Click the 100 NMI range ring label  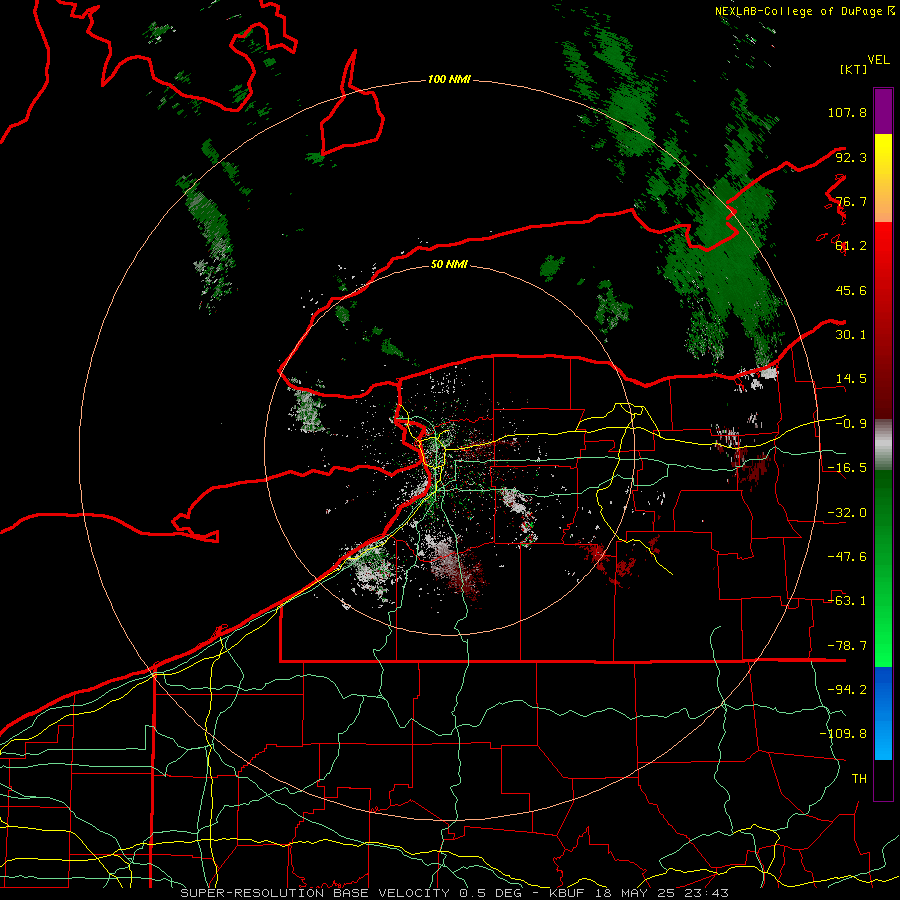(449, 79)
